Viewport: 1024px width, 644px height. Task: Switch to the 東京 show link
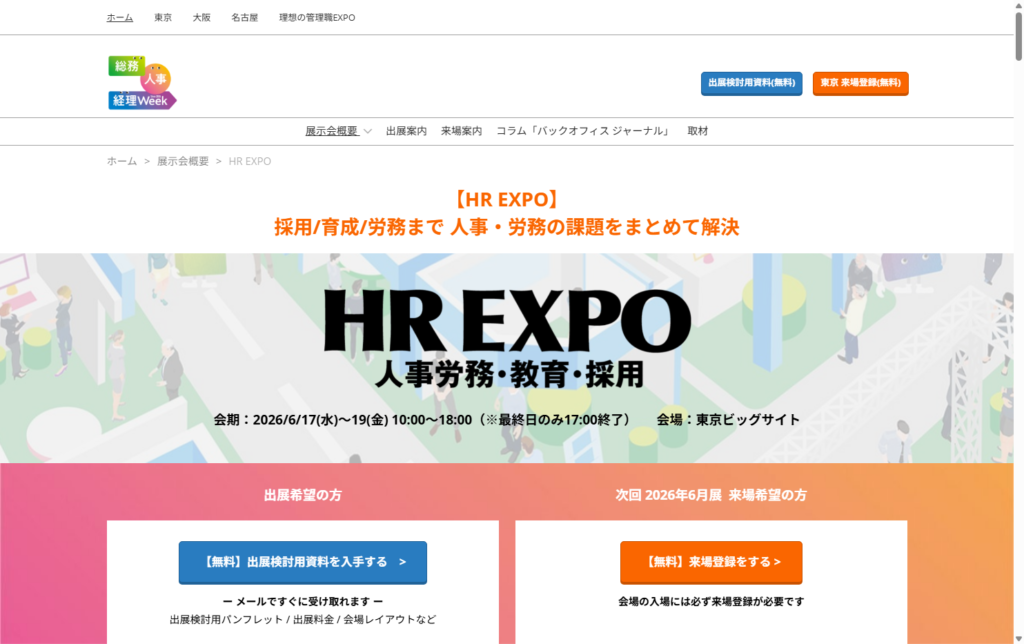coord(163,17)
